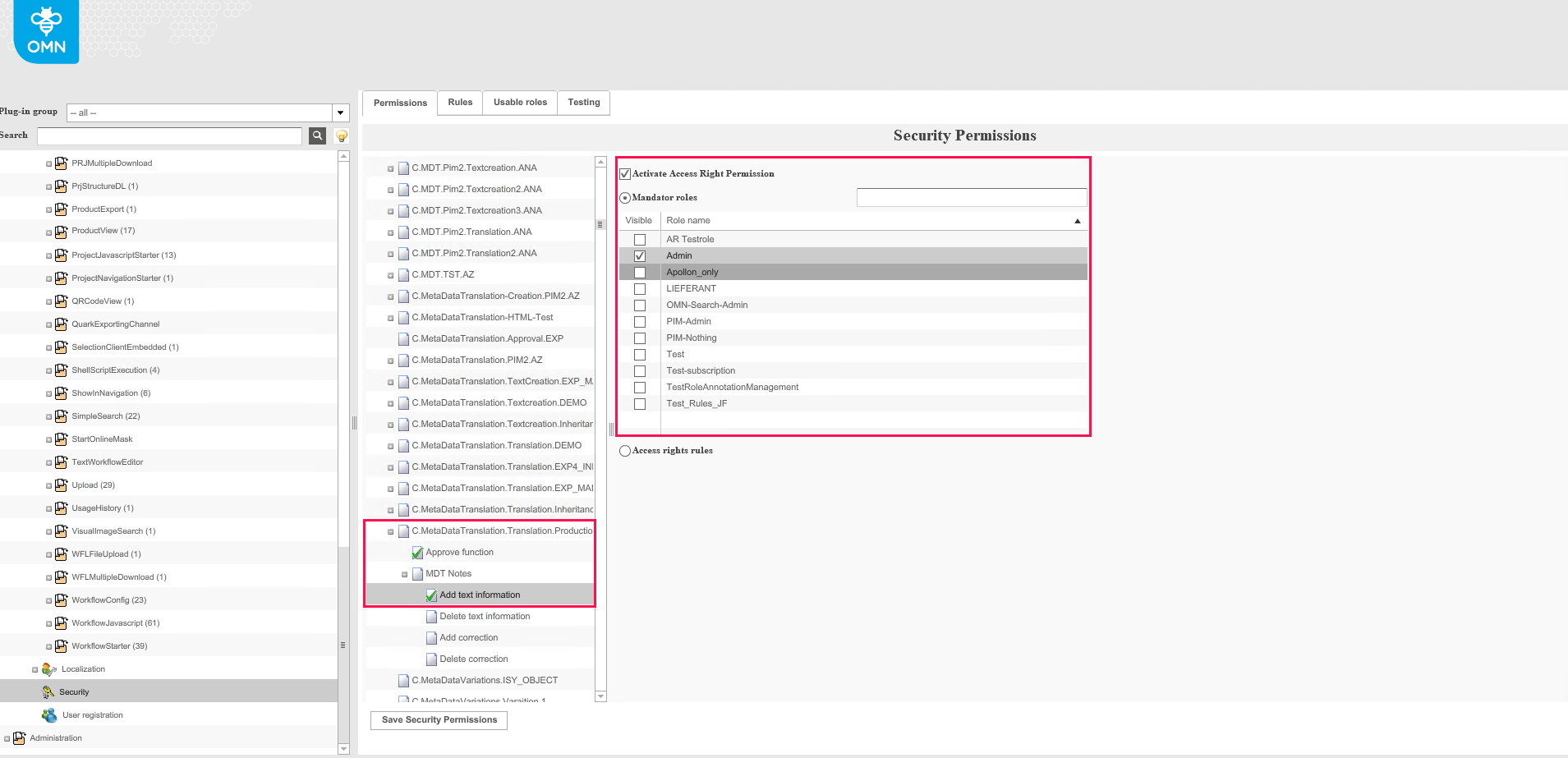The image size is (1568, 758).
Task: Collapse the MDT Notes tree node
Action: click(404, 573)
